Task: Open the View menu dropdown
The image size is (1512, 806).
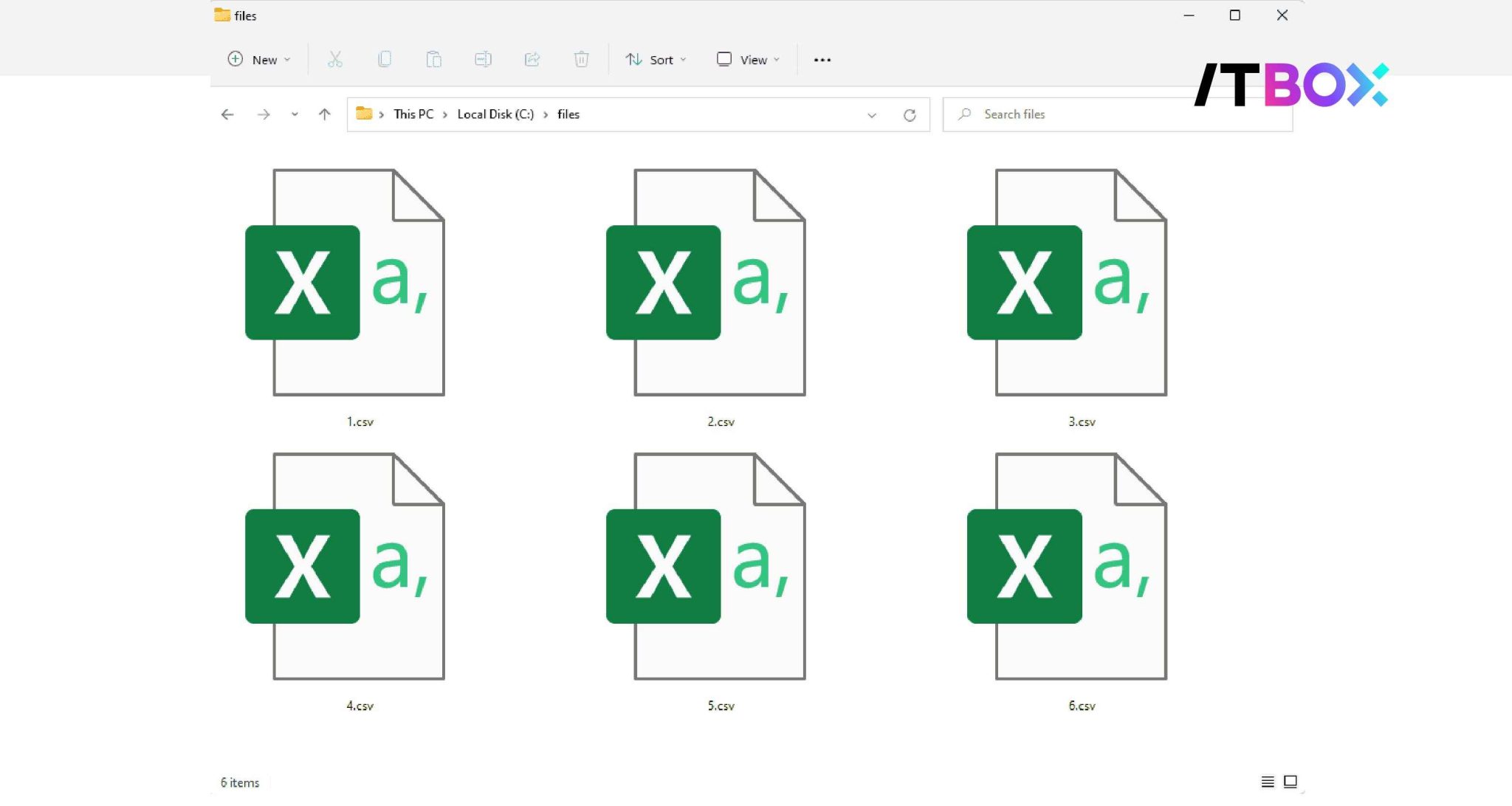Action: click(x=747, y=59)
